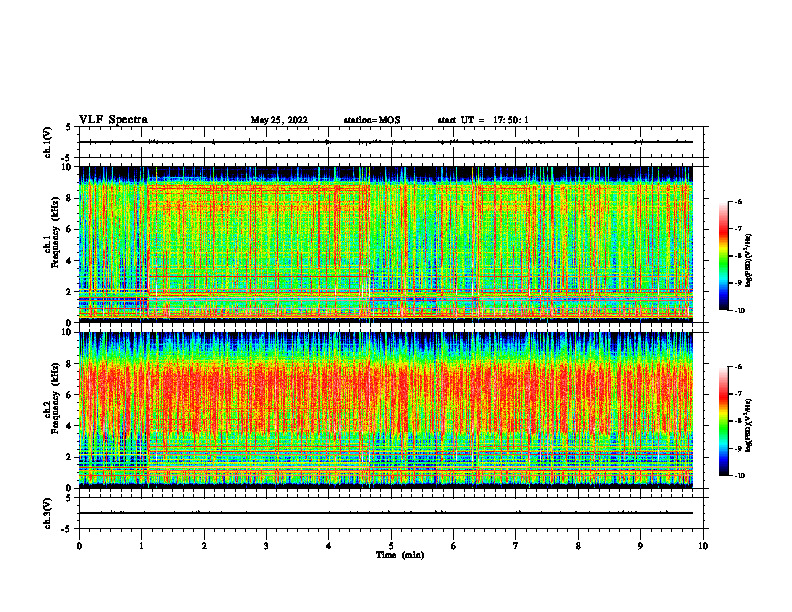This screenshot has height=612, width=792.
Task: Click the 'ch.1(V)' axis label
Action: click(x=47, y=142)
